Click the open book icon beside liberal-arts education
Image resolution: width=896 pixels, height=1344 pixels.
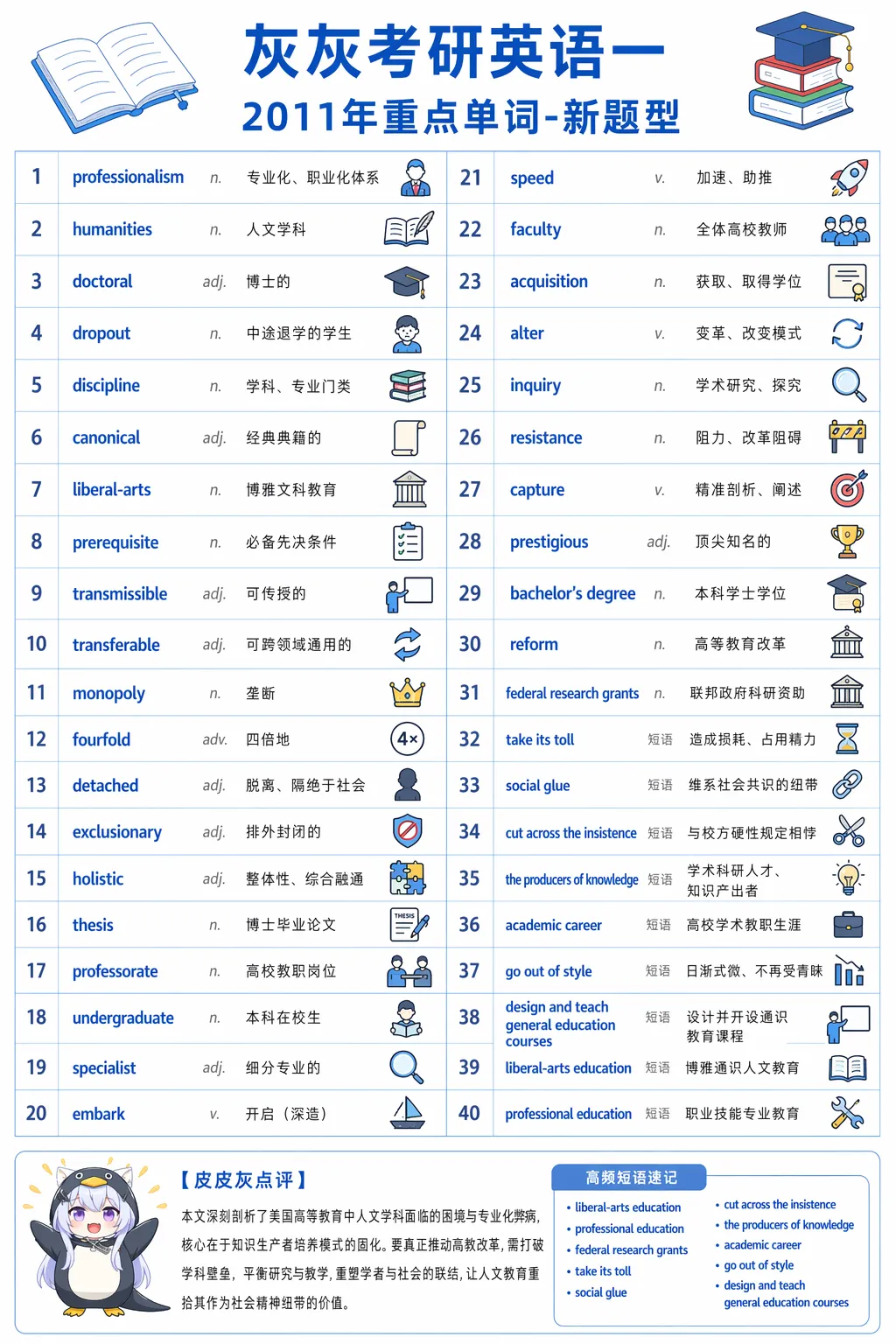pos(847,1067)
